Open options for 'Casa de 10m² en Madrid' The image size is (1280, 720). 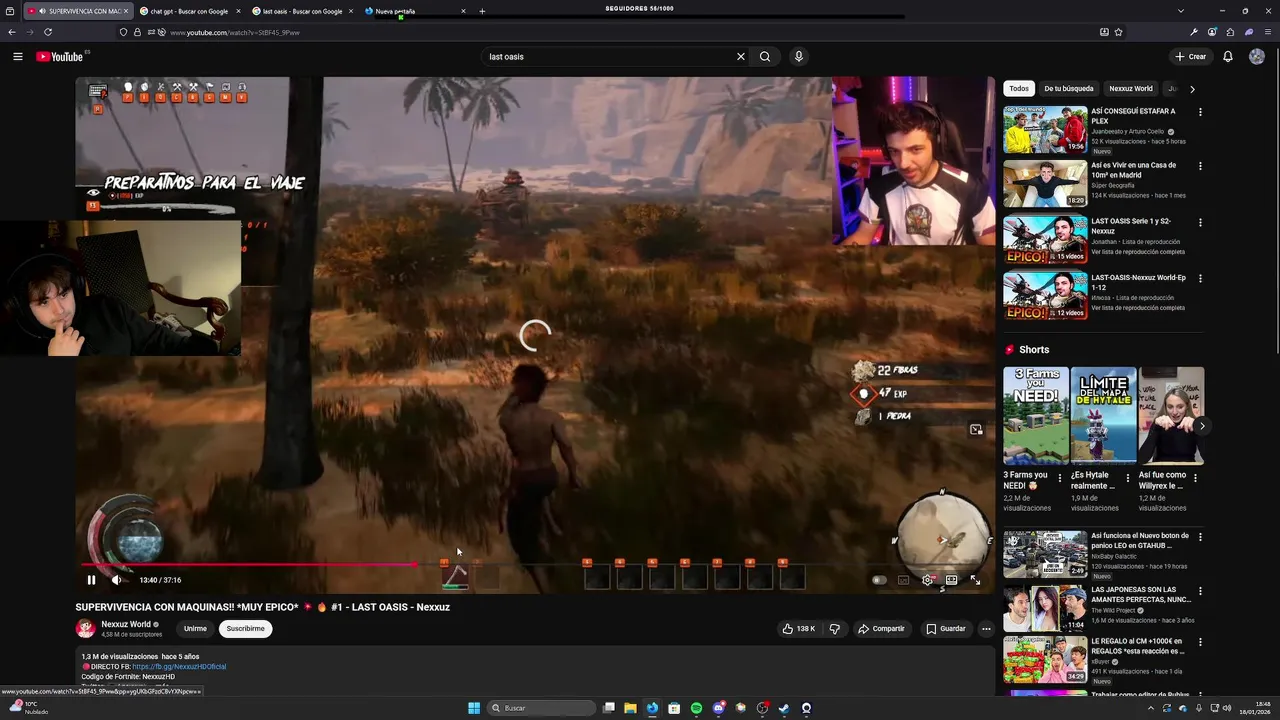tap(1200, 166)
